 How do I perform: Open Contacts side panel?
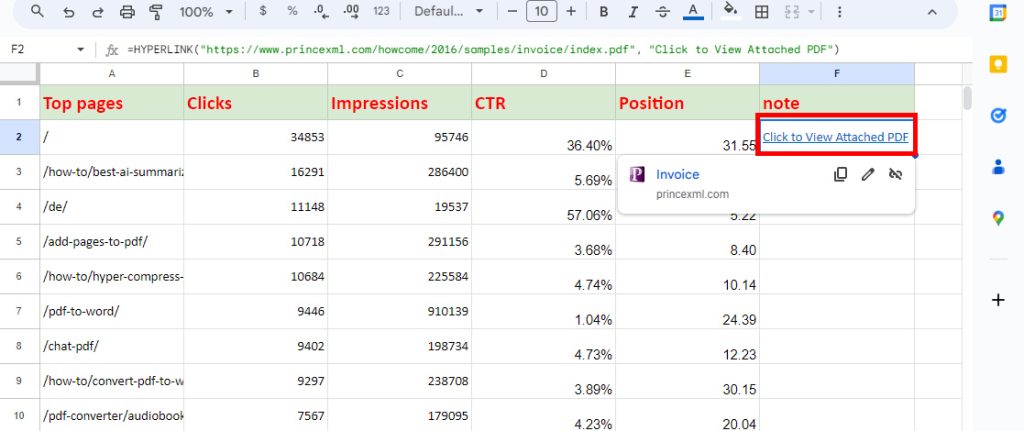click(998, 167)
